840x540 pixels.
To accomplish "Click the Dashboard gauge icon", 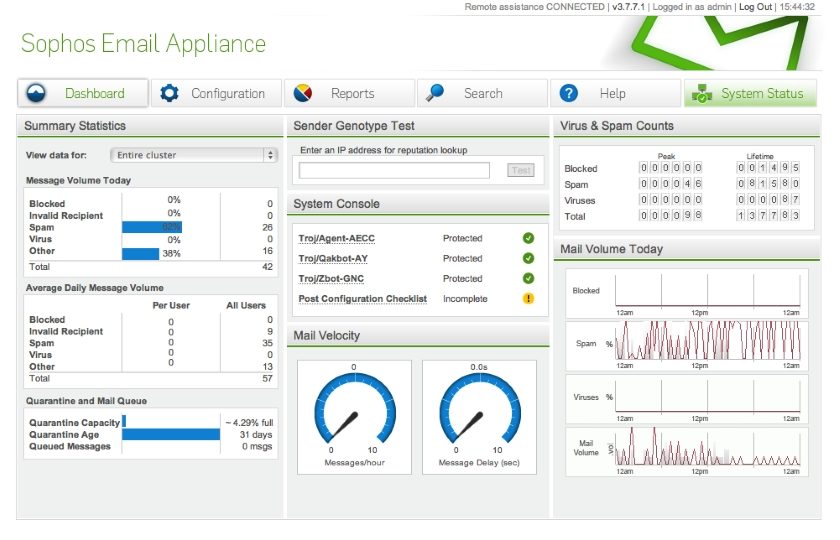I will 36,93.
